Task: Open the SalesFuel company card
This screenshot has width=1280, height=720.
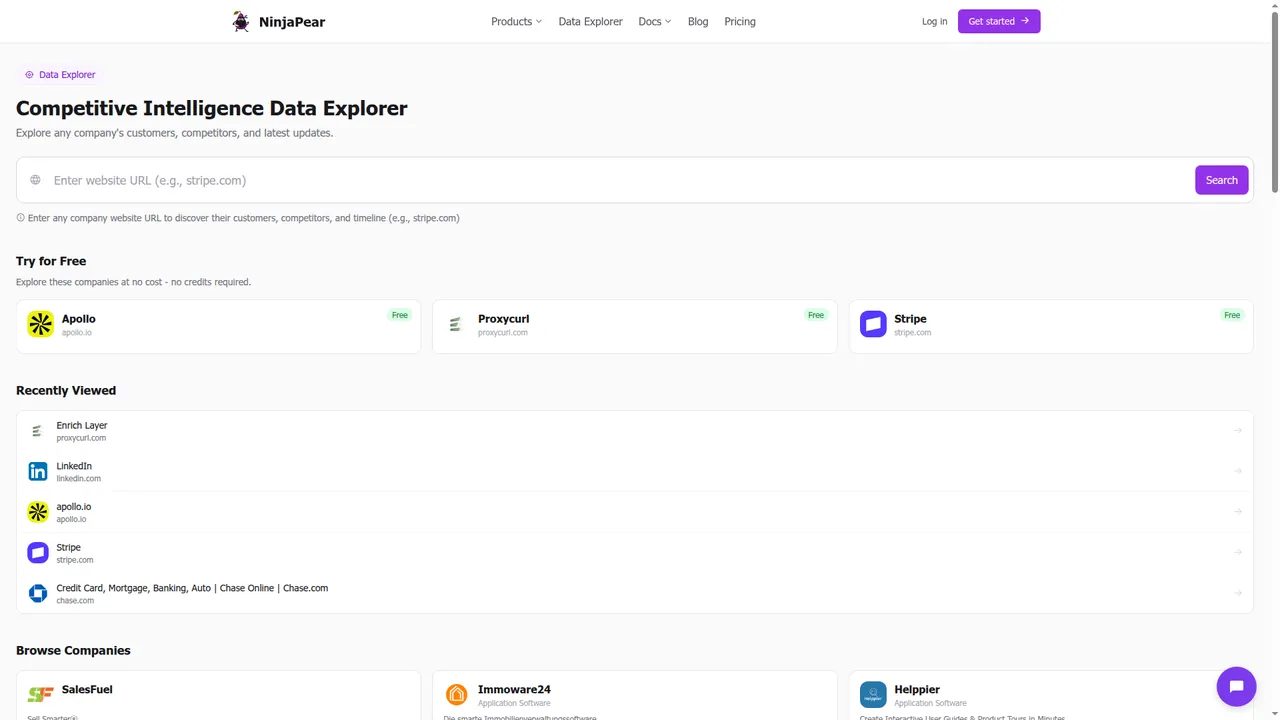Action: (218, 696)
